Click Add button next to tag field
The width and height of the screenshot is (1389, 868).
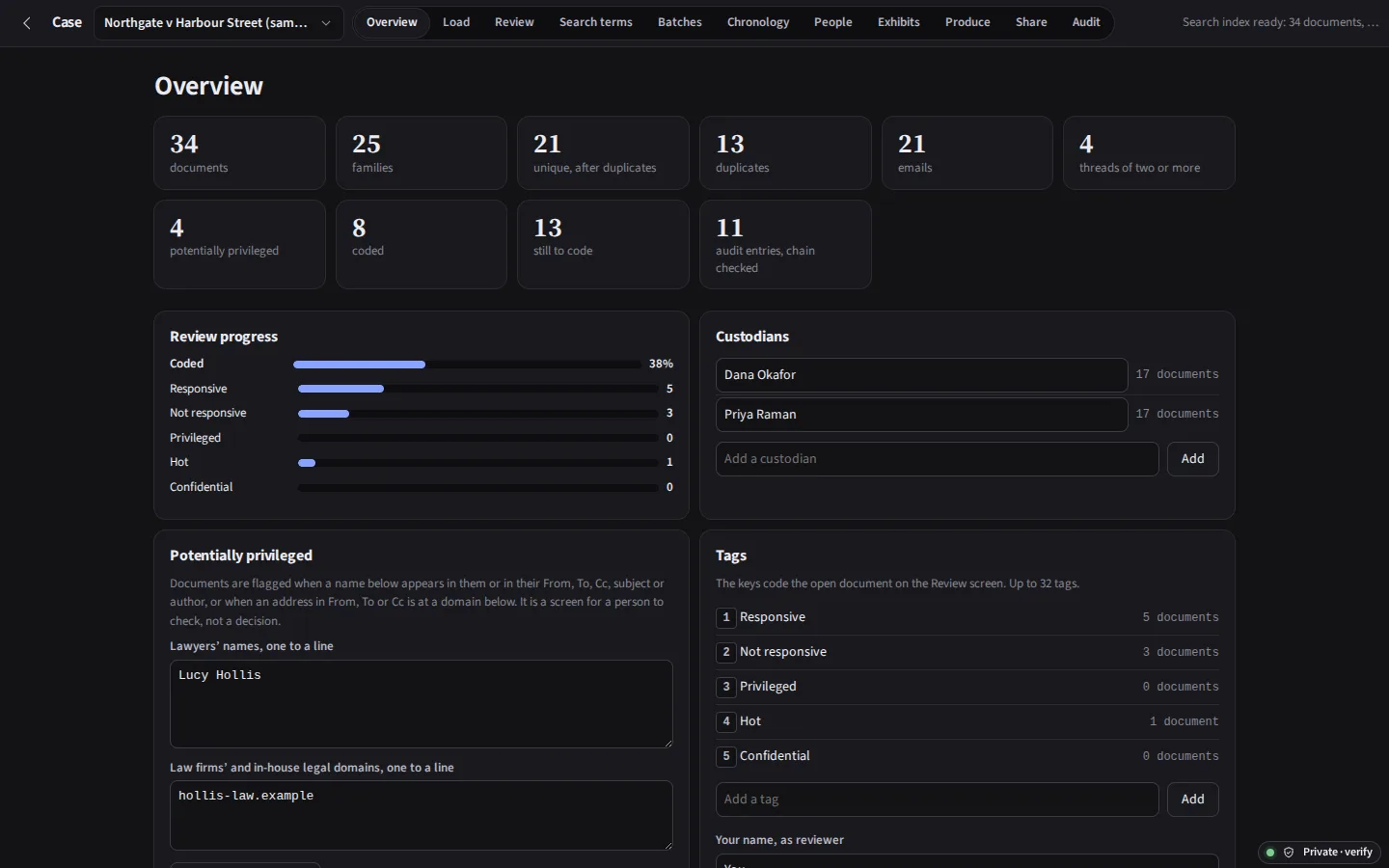(x=1193, y=800)
